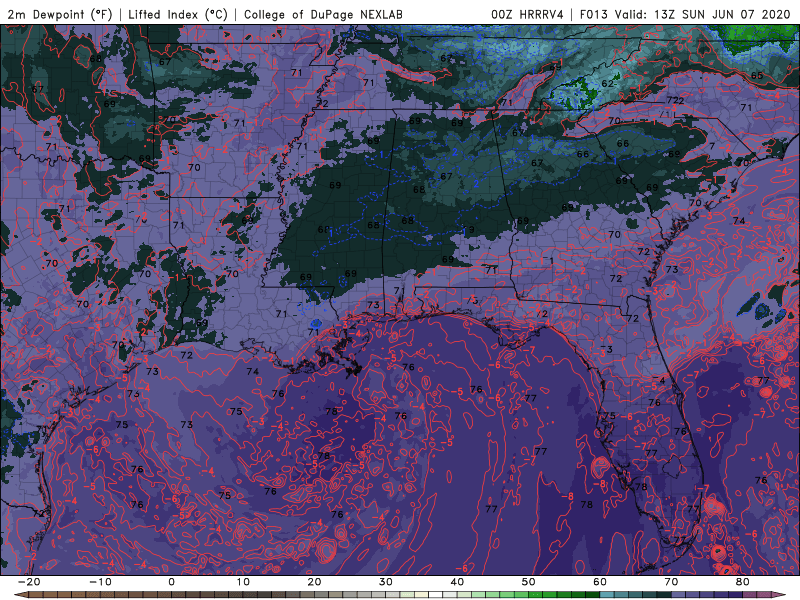Click the 0 label on the color scale
This screenshot has height=600, width=800.
(171, 582)
